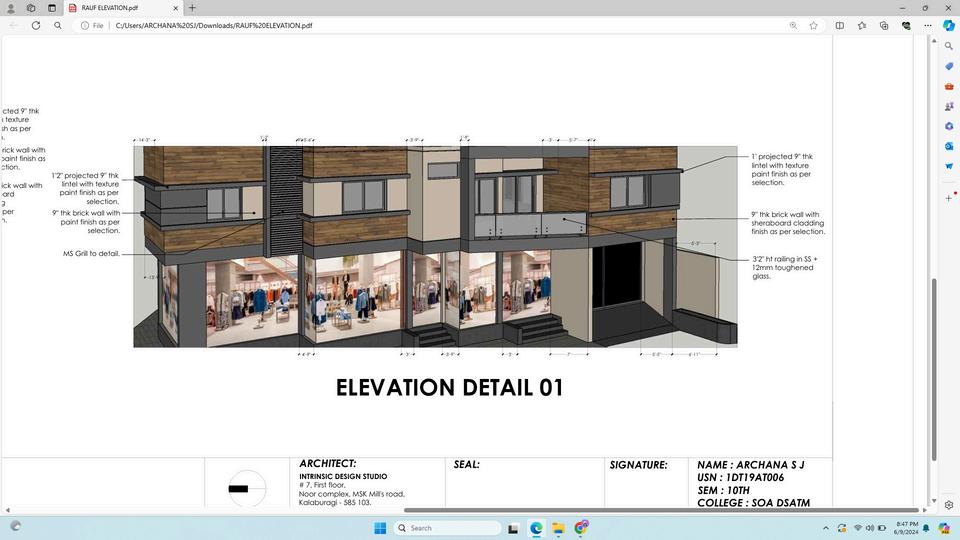Image resolution: width=960 pixels, height=540 pixels.
Task: Click the volume speaker tray icon
Action: pos(870,528)
